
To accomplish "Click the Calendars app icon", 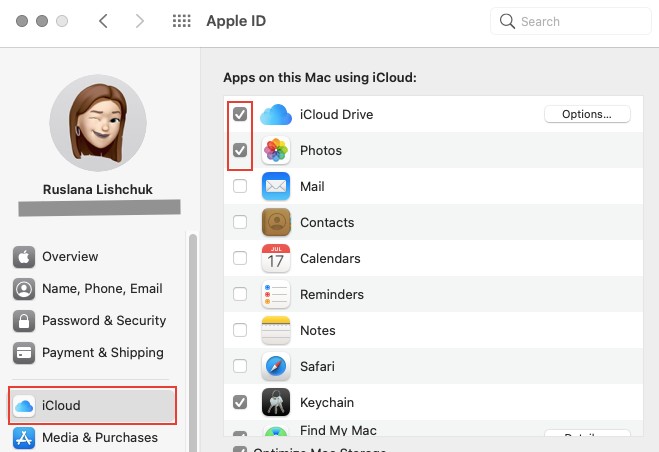I will pyautogui.click(x=276, y=258).
